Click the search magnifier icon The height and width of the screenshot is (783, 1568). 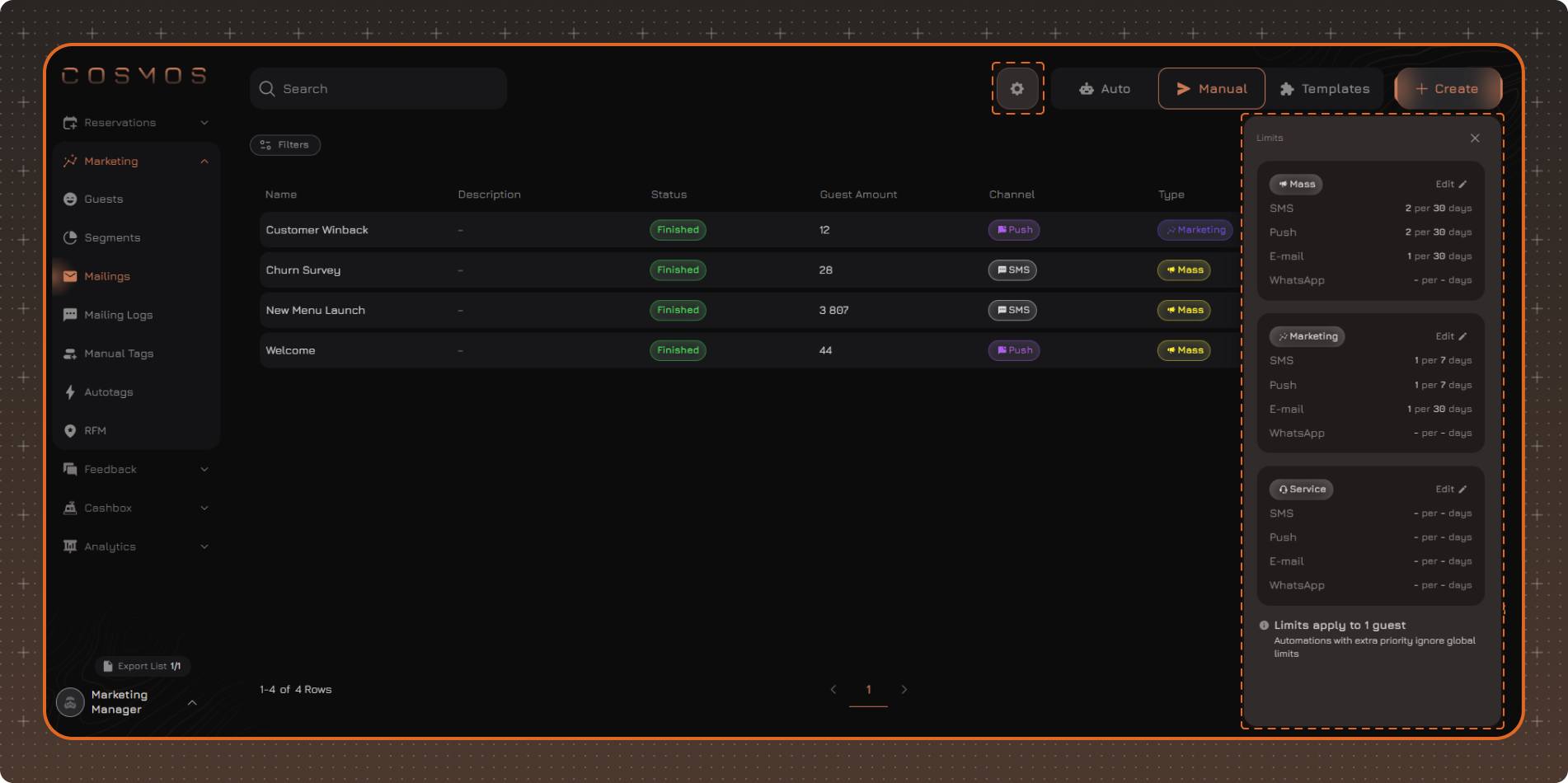267,88
